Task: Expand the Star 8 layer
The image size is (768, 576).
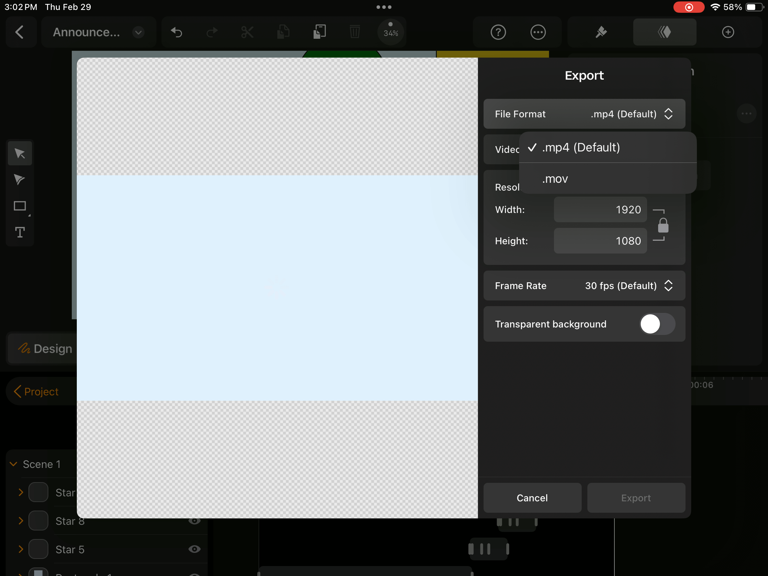Action: 21,521
